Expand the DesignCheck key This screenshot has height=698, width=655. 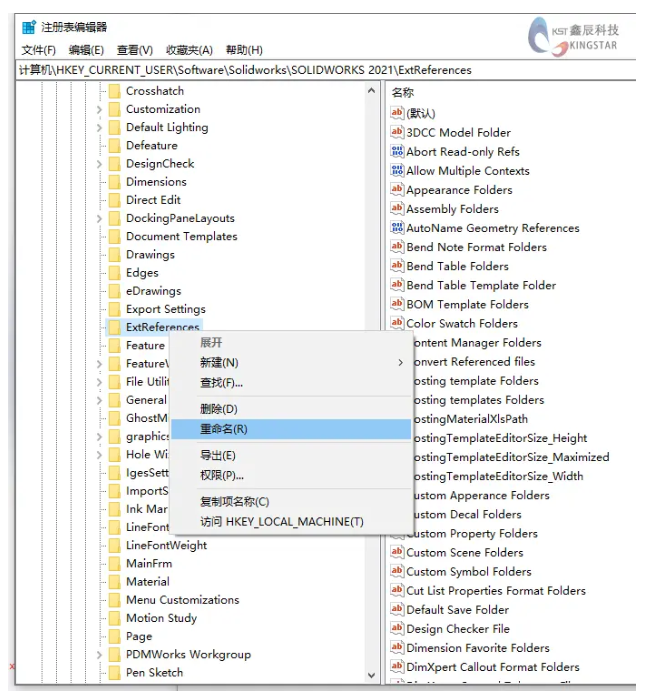click(99, 164)
